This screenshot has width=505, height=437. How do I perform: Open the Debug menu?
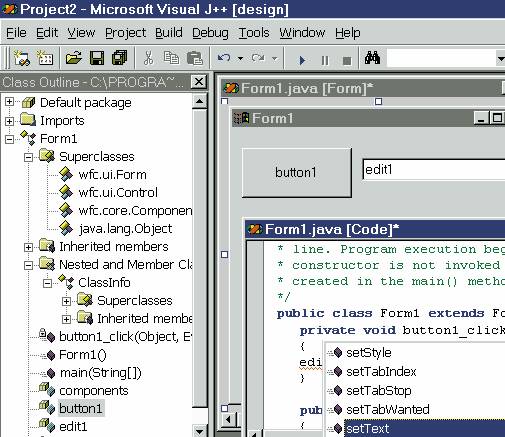click(210, 33)
